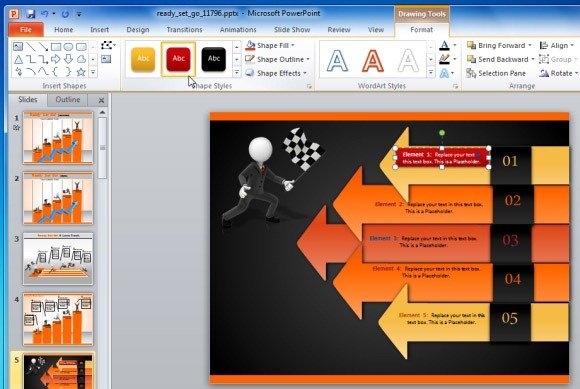Select slide 3 thumbnail
Image resolution: width=580 pixels, height=389 pixels.
[58, 258]
